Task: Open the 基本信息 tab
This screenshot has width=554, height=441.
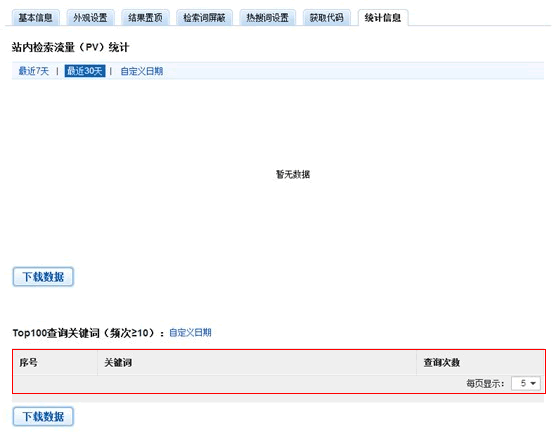Action: click(x=35, y=18)
